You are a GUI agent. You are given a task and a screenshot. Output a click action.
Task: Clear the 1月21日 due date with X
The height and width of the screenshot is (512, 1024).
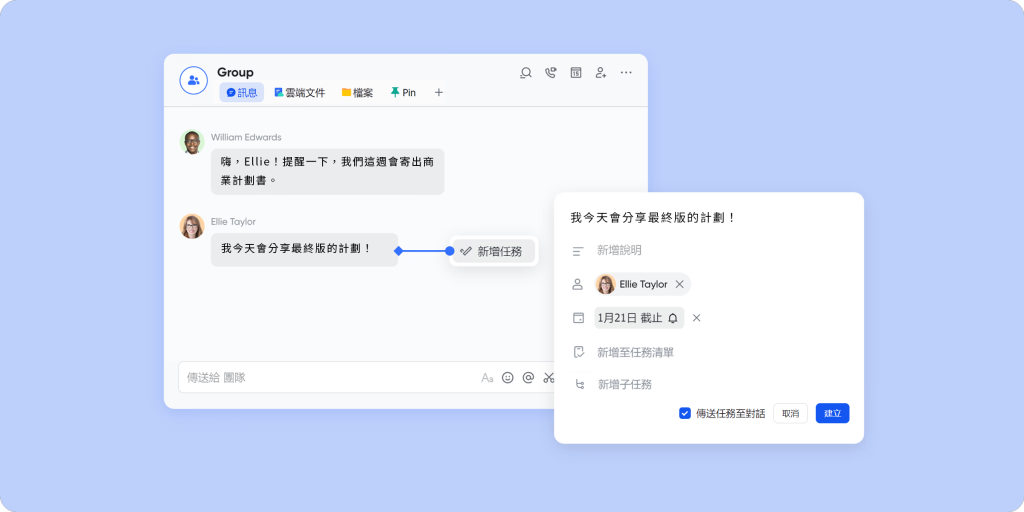(x=696, y=318)
